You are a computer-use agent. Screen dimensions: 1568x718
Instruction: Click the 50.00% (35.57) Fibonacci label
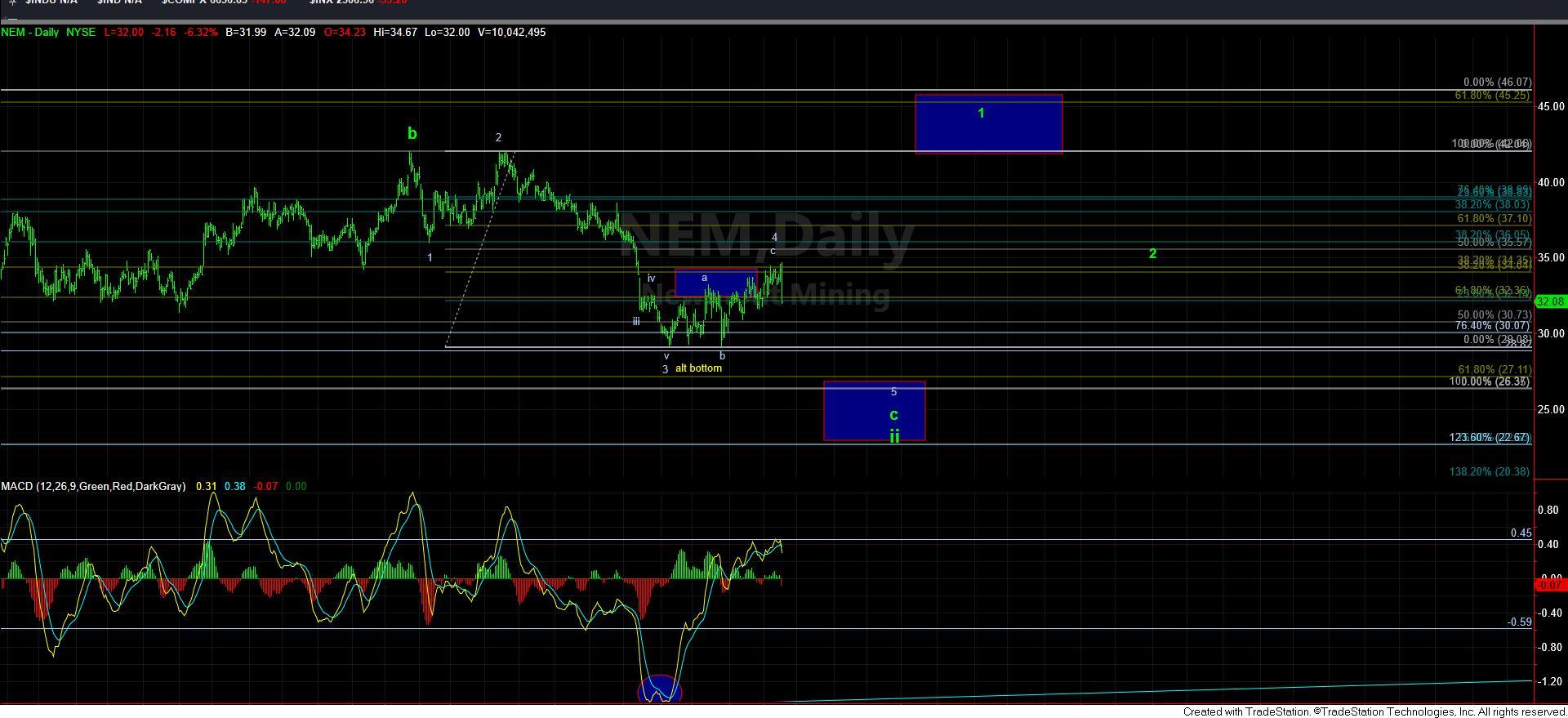(1494, 243)
